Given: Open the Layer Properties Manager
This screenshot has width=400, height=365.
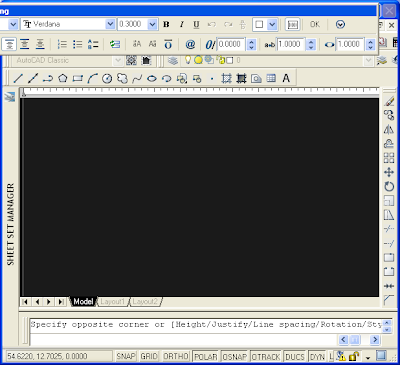Looking at the screenshot, I should point(173,60).
